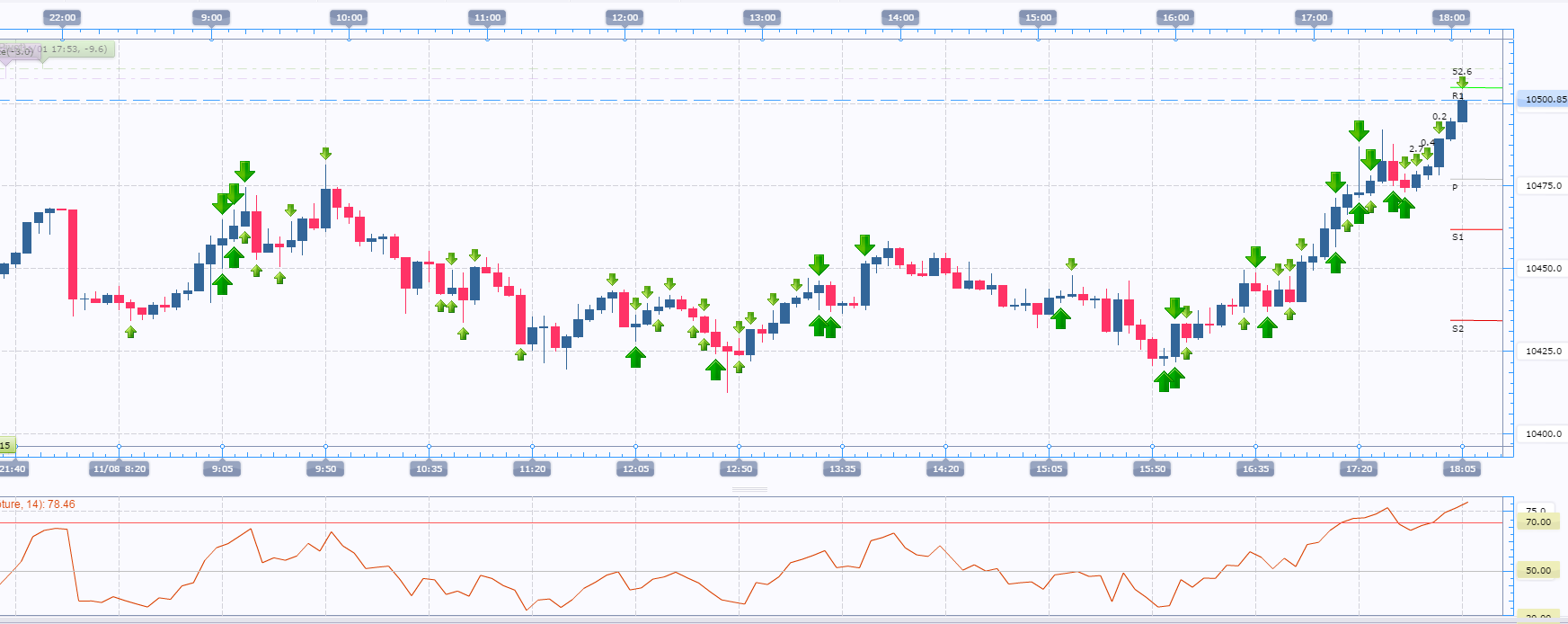Click the small up arrow under the 10:50 candle
1568x624 pixels.
click(x=463, y=334)
